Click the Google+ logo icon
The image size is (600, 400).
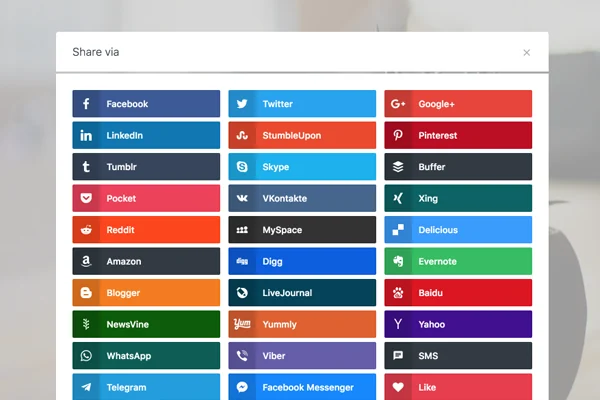[398, 104]
